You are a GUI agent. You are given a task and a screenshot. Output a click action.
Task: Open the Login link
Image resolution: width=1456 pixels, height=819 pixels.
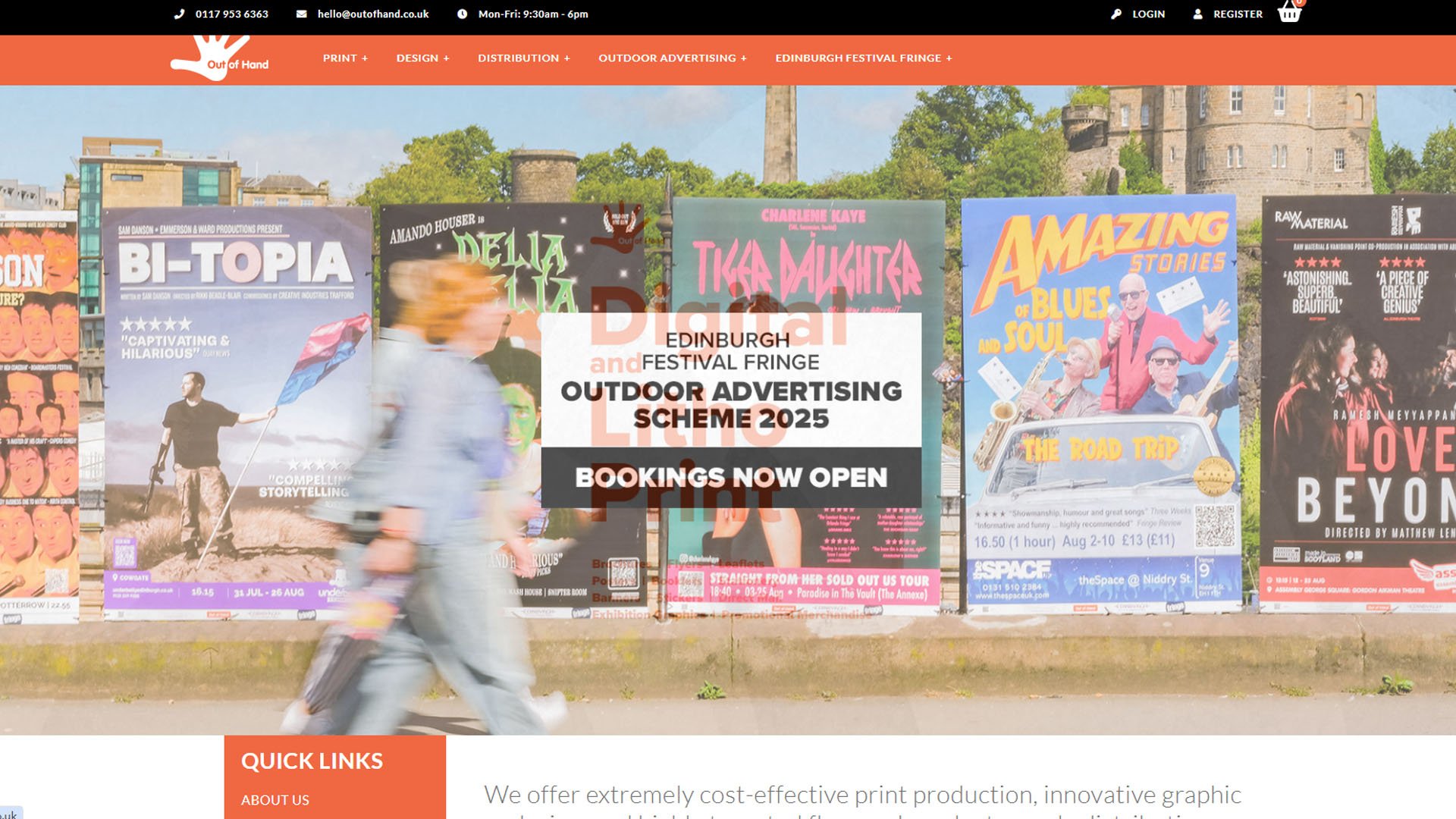click(1148, 14)
